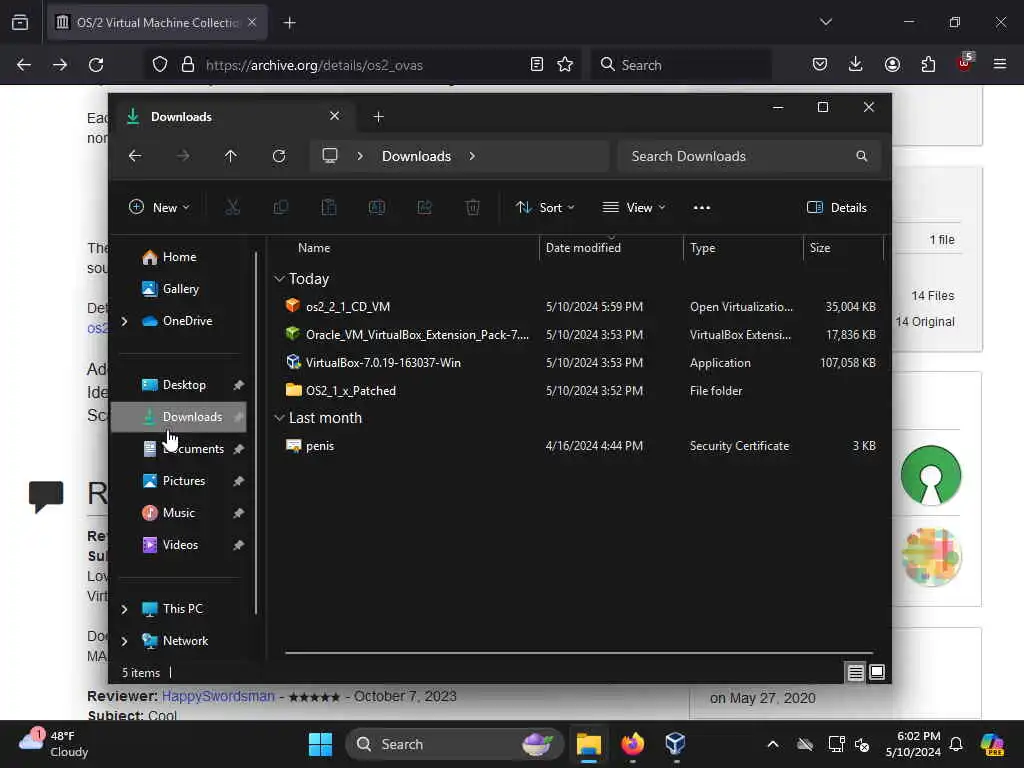Image resolution: width=1024 pixels, height=768 pixels.
Task: Reload the Firefox page
Action: pos(96,65)
